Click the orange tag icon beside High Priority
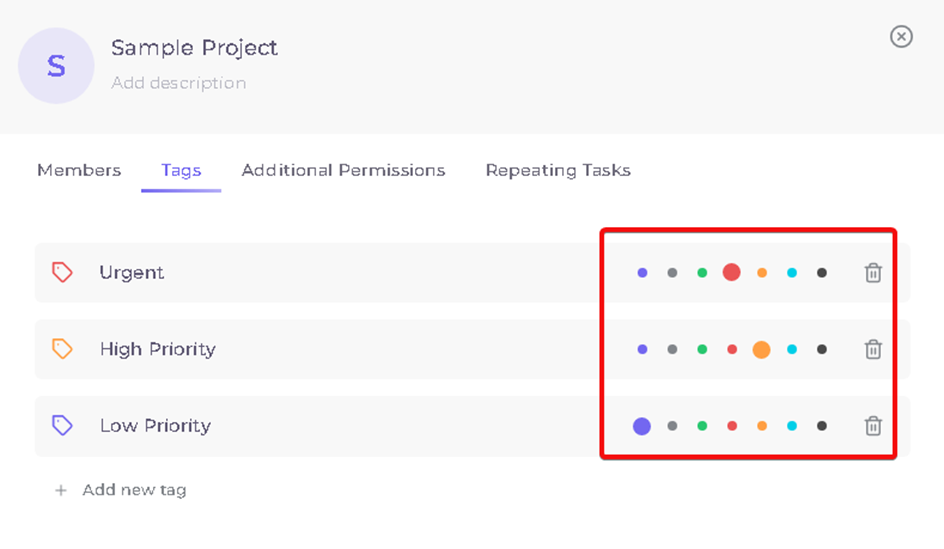This screenshot has width=944, height=549. 62,349
